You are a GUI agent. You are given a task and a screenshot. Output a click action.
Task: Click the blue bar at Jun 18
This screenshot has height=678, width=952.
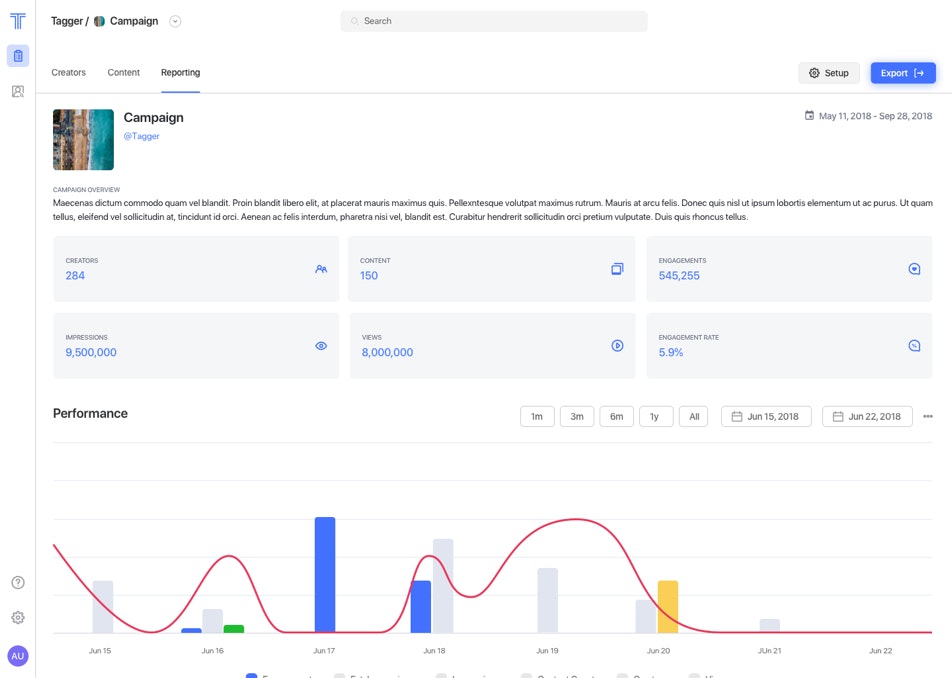421,607
